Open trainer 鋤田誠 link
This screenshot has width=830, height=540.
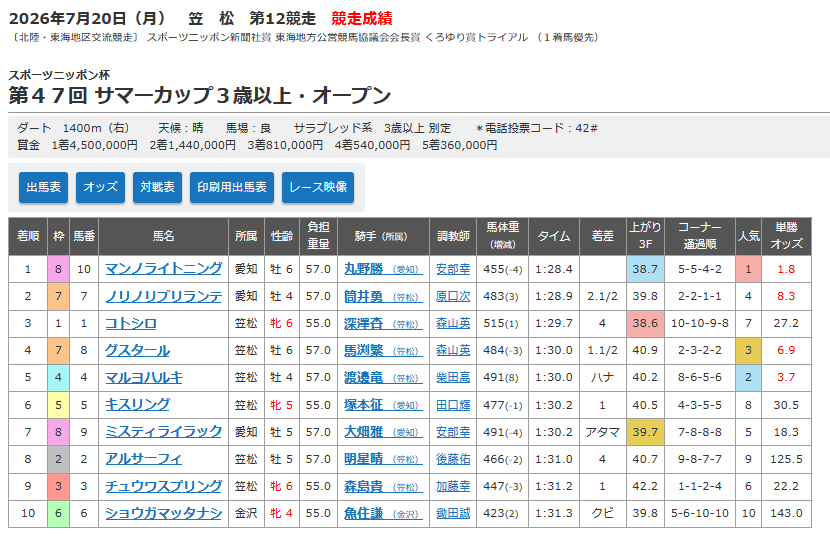[453, 514]
